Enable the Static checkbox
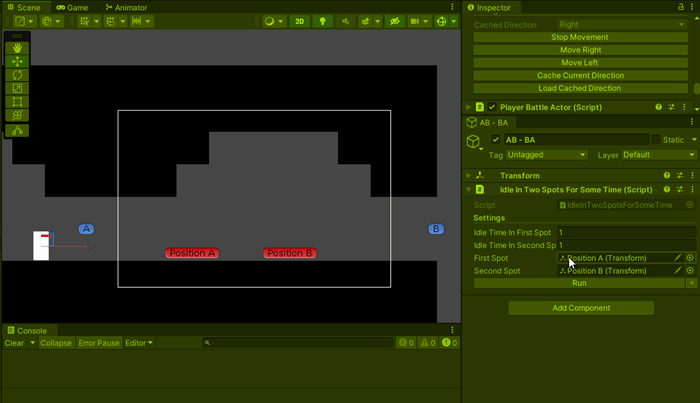 pos(656,140)
